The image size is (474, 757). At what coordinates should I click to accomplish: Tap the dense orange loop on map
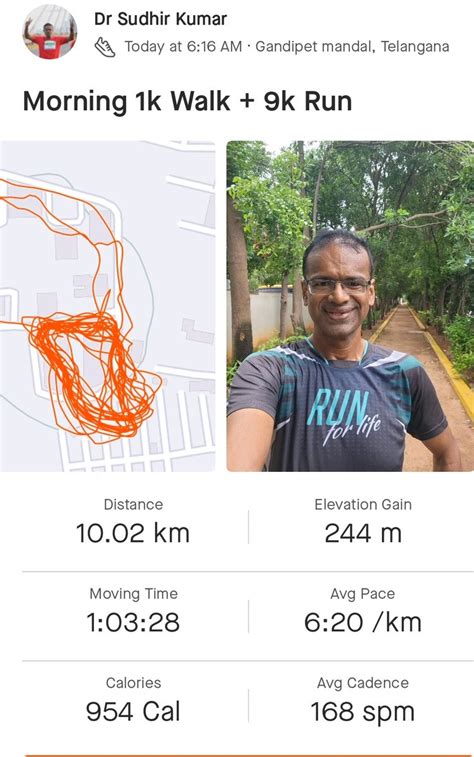tap(92, 374)
